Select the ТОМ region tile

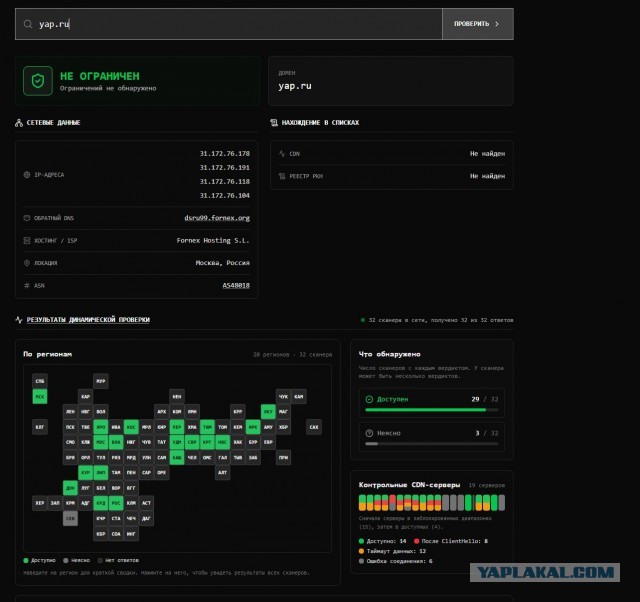pyautogui.click(x=222, y=427)
